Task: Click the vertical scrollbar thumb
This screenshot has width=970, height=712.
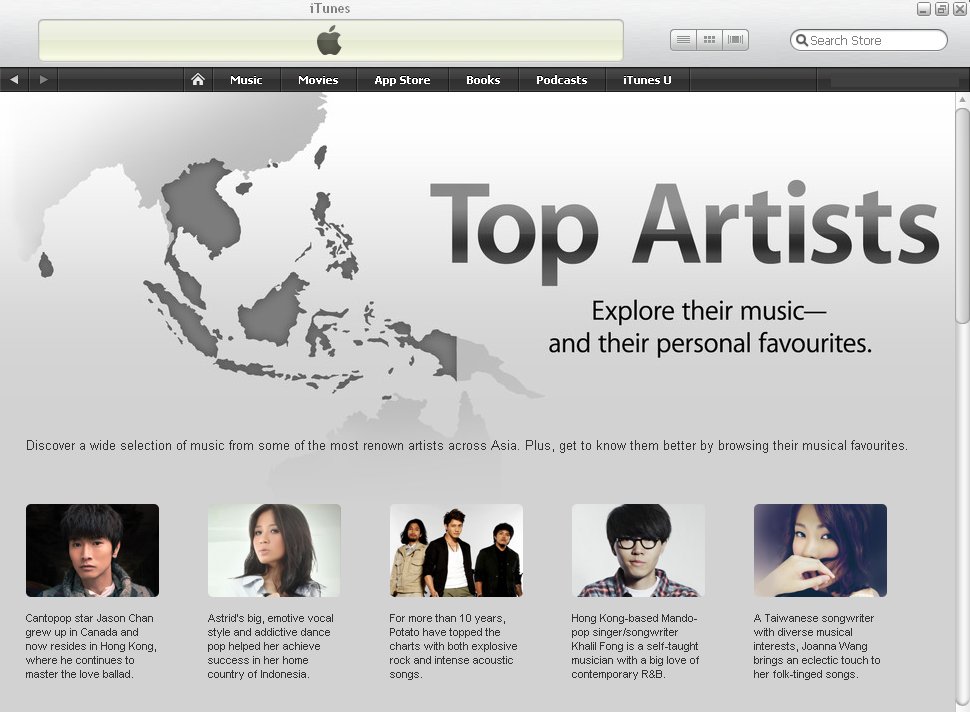Action: pyautogui.click(x=962, y=215)
